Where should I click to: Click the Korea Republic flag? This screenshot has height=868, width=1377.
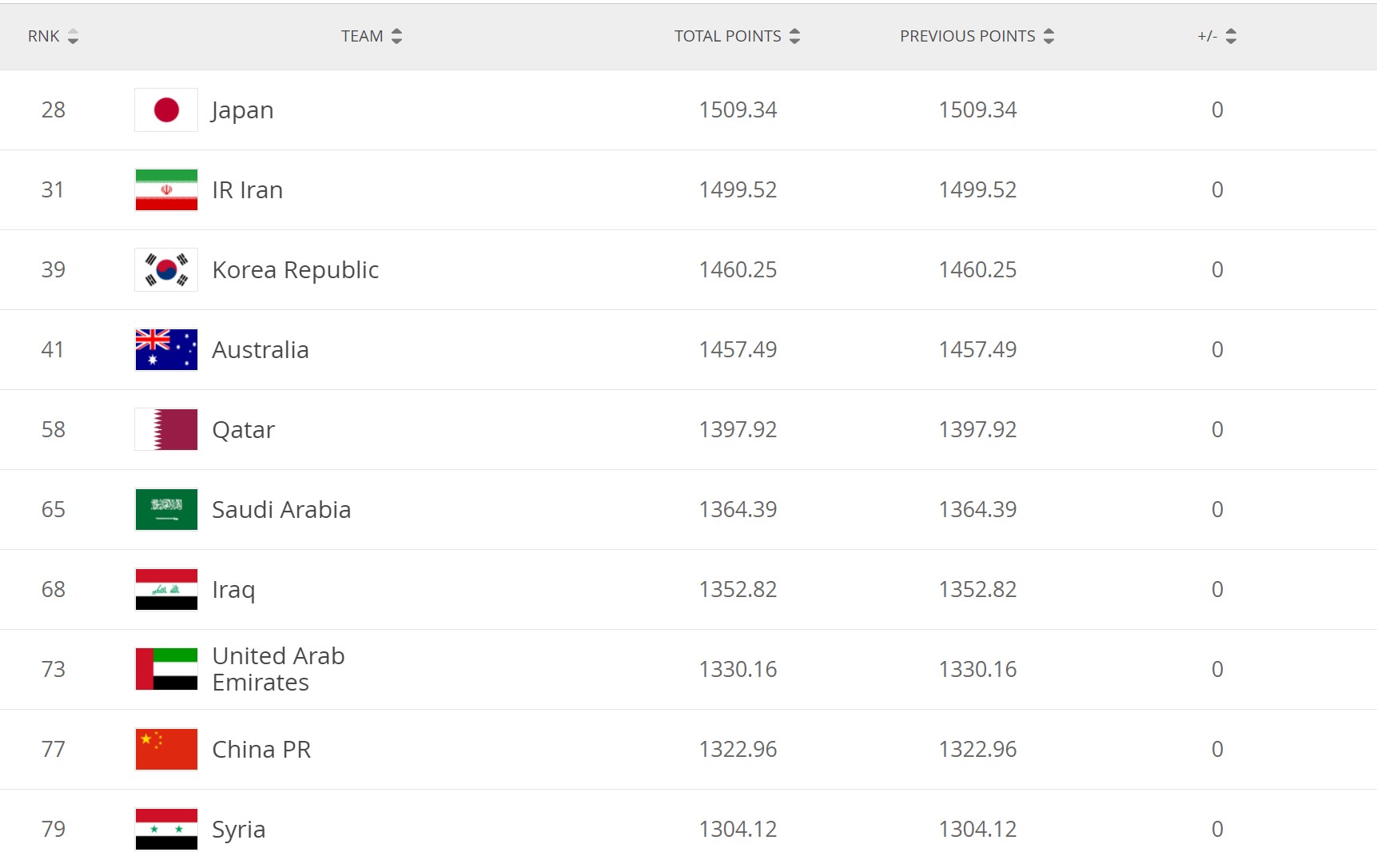[x=166, y=269]
